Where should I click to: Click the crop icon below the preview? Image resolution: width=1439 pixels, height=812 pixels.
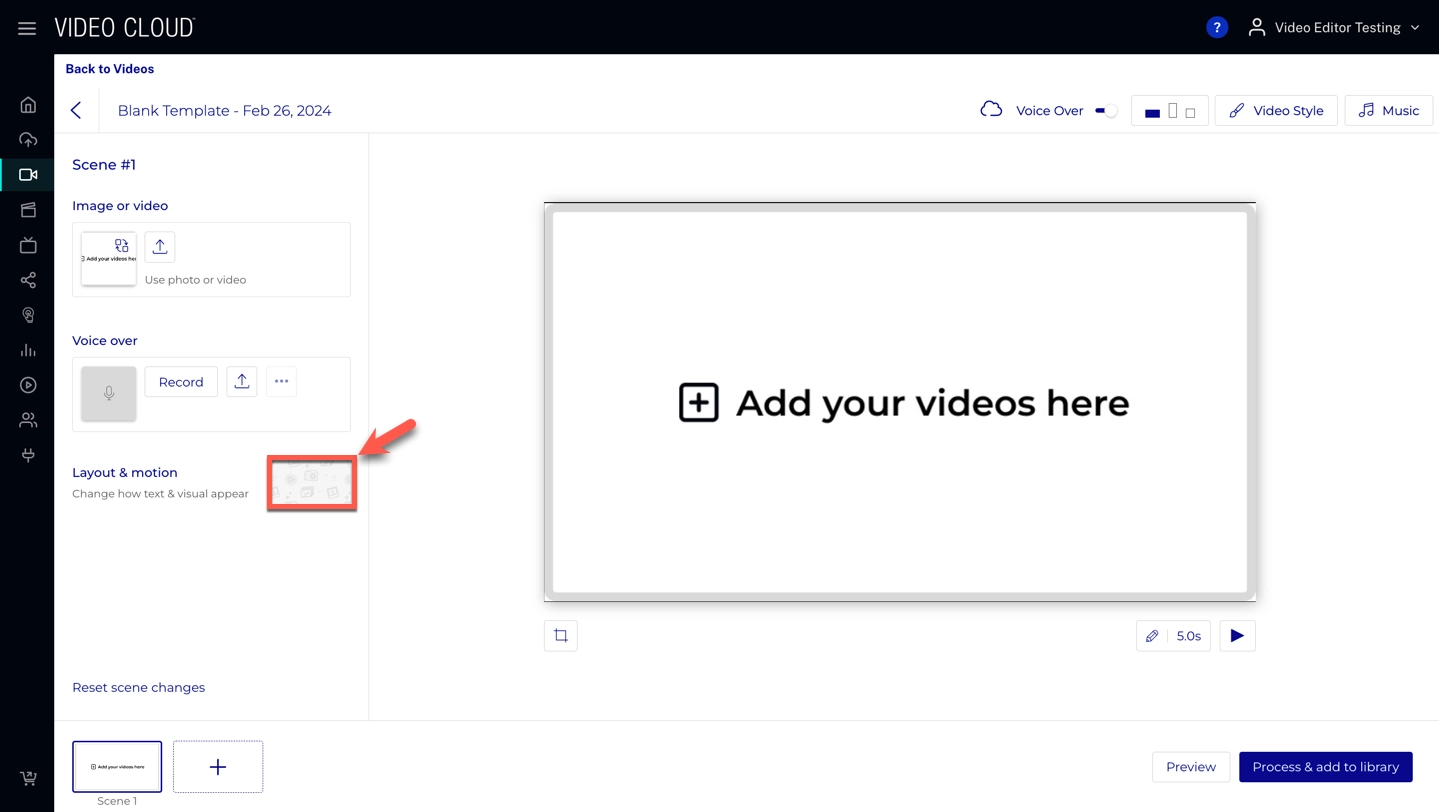[560, 636]
